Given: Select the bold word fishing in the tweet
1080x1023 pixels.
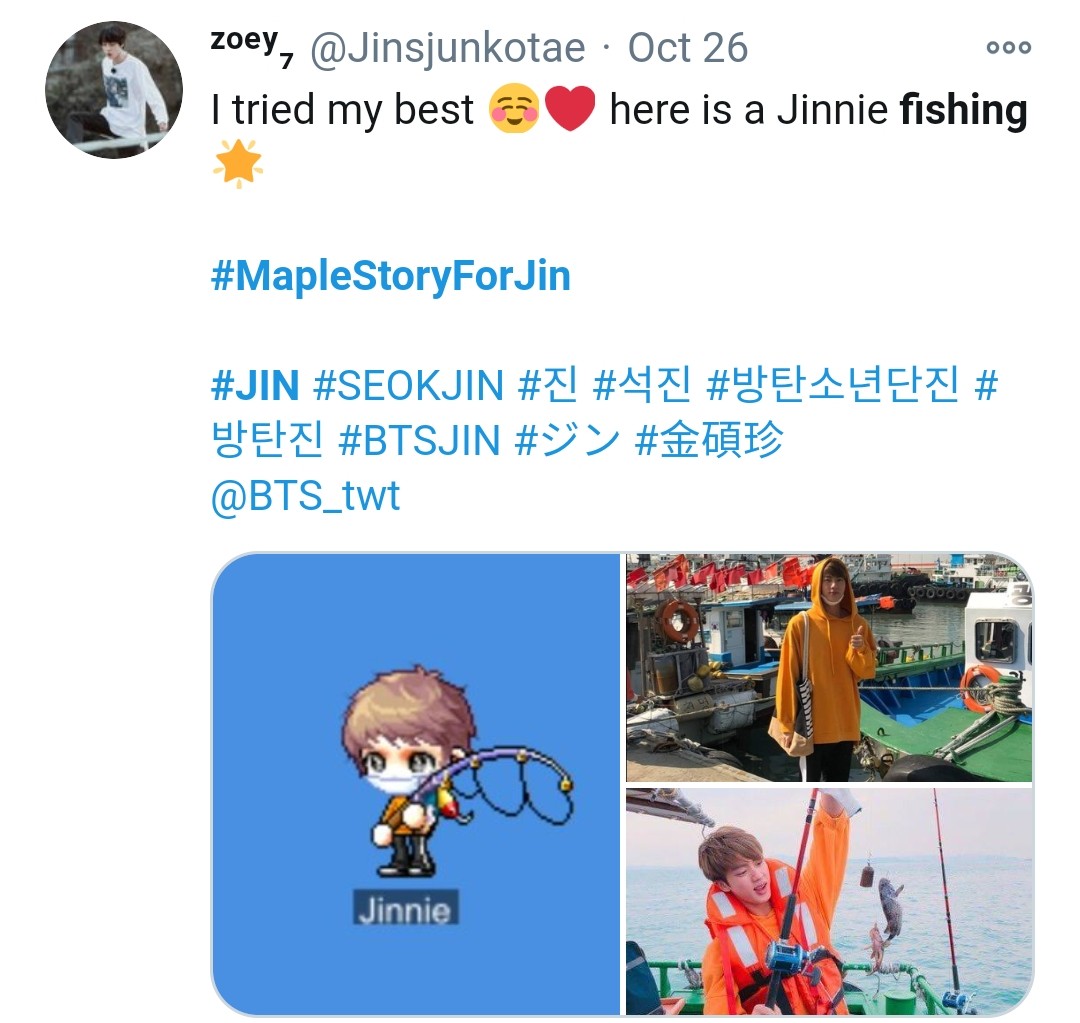Looking at the screenshot, I should coord(964,110).
